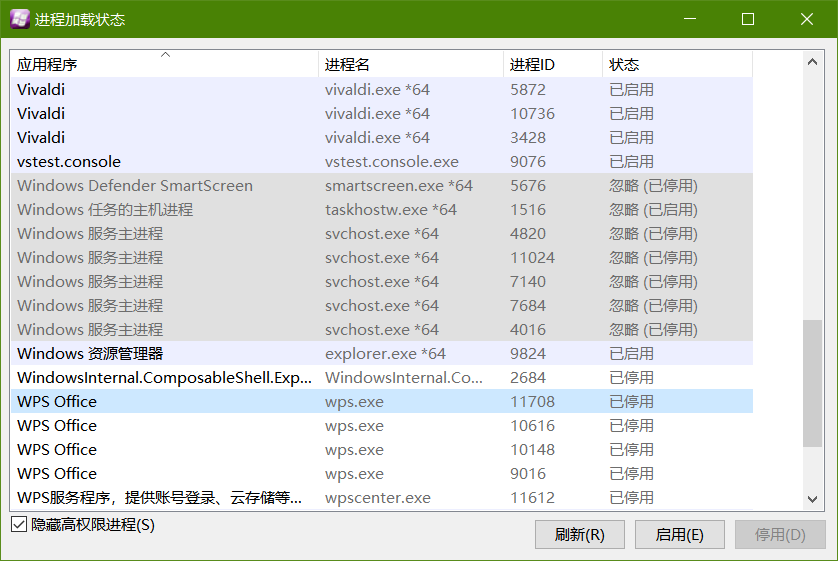Screen dimensions: 838x561
Task: Click the 忽略 (已启用) status for taskhostw
Action: pyautogui.click(x=653, y=210)
